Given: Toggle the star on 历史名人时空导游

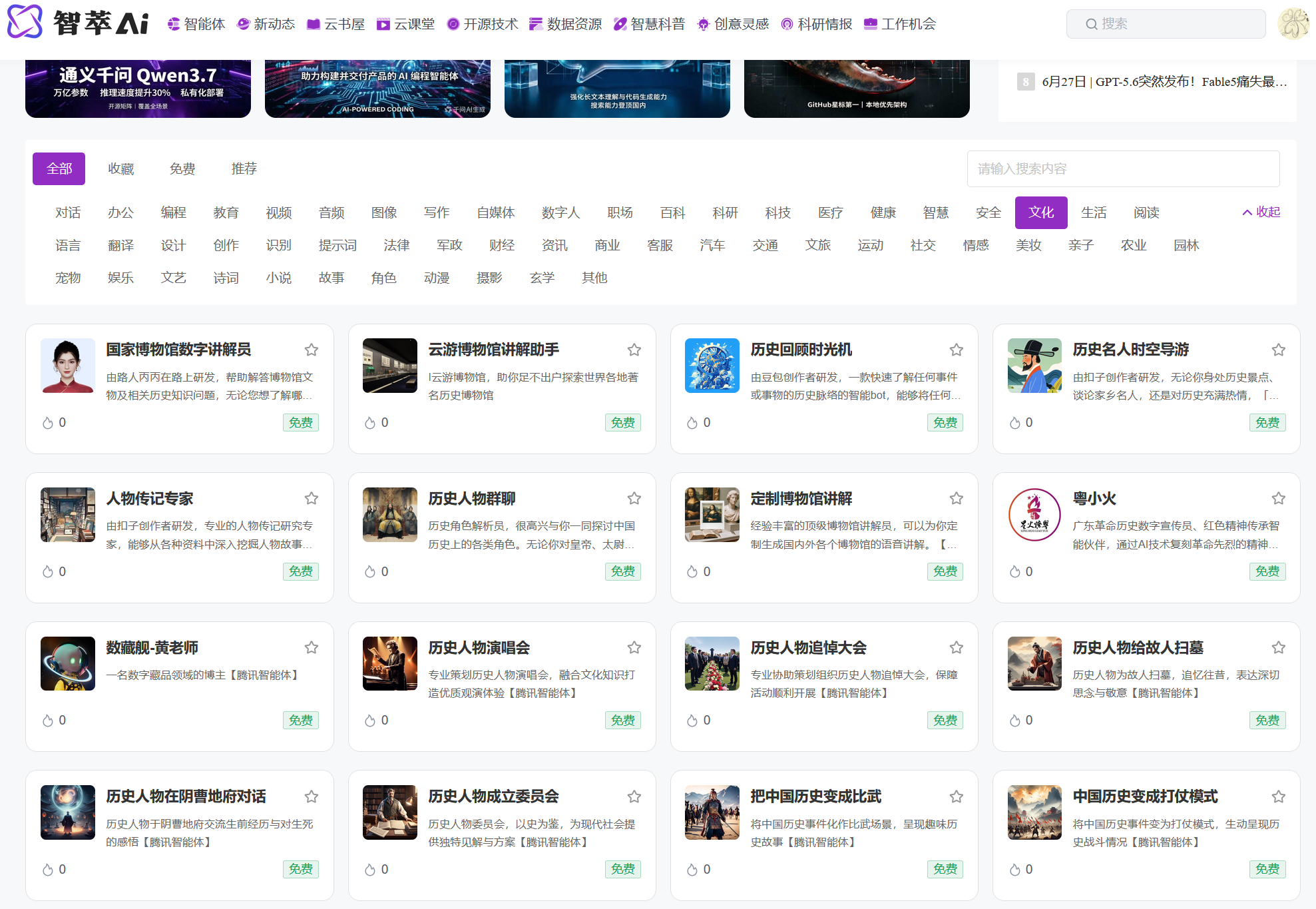Looking at the screenshot, I should [1279, 350].
